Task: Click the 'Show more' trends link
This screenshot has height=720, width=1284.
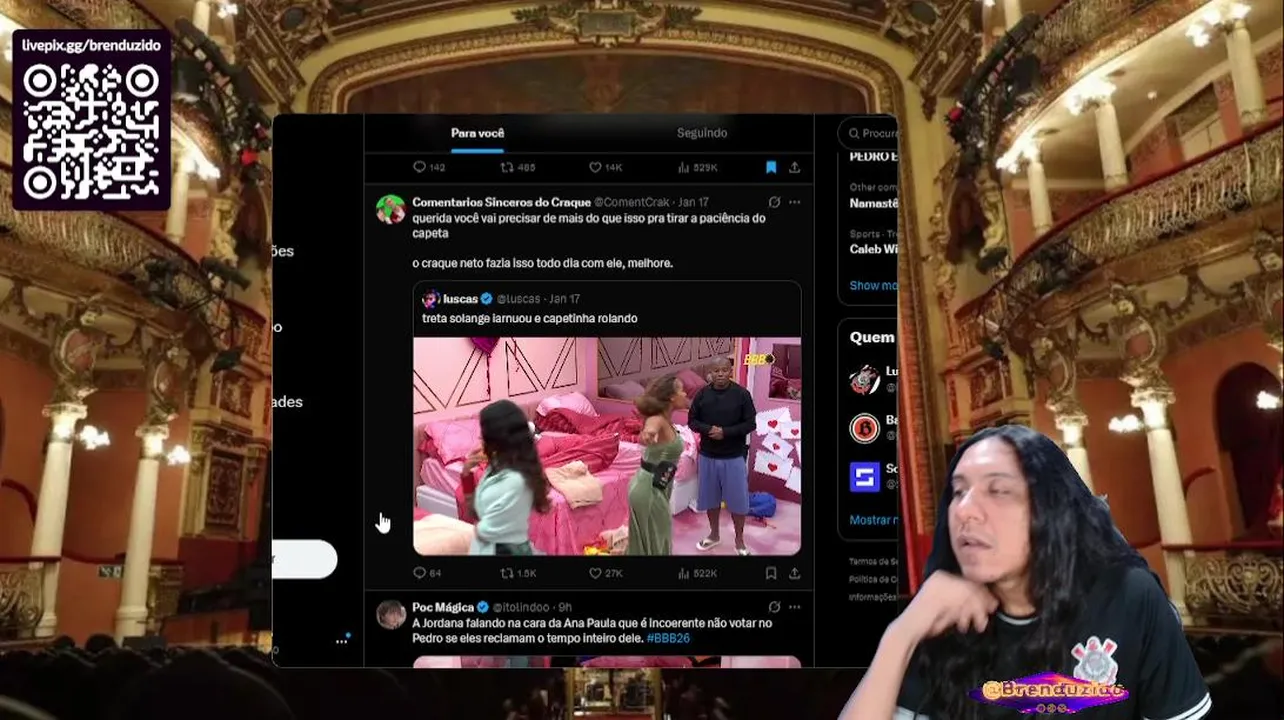Action: 873,285
